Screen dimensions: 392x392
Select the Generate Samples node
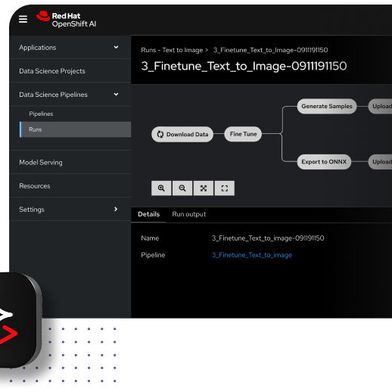[327, 106]
